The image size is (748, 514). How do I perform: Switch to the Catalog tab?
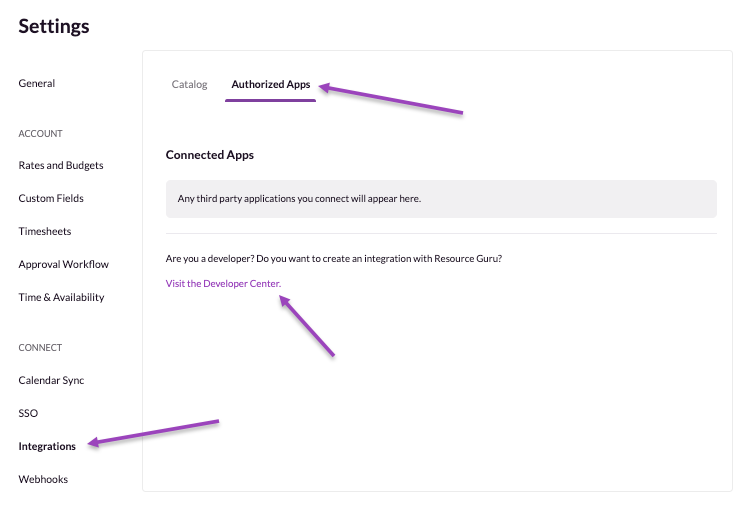189,84
